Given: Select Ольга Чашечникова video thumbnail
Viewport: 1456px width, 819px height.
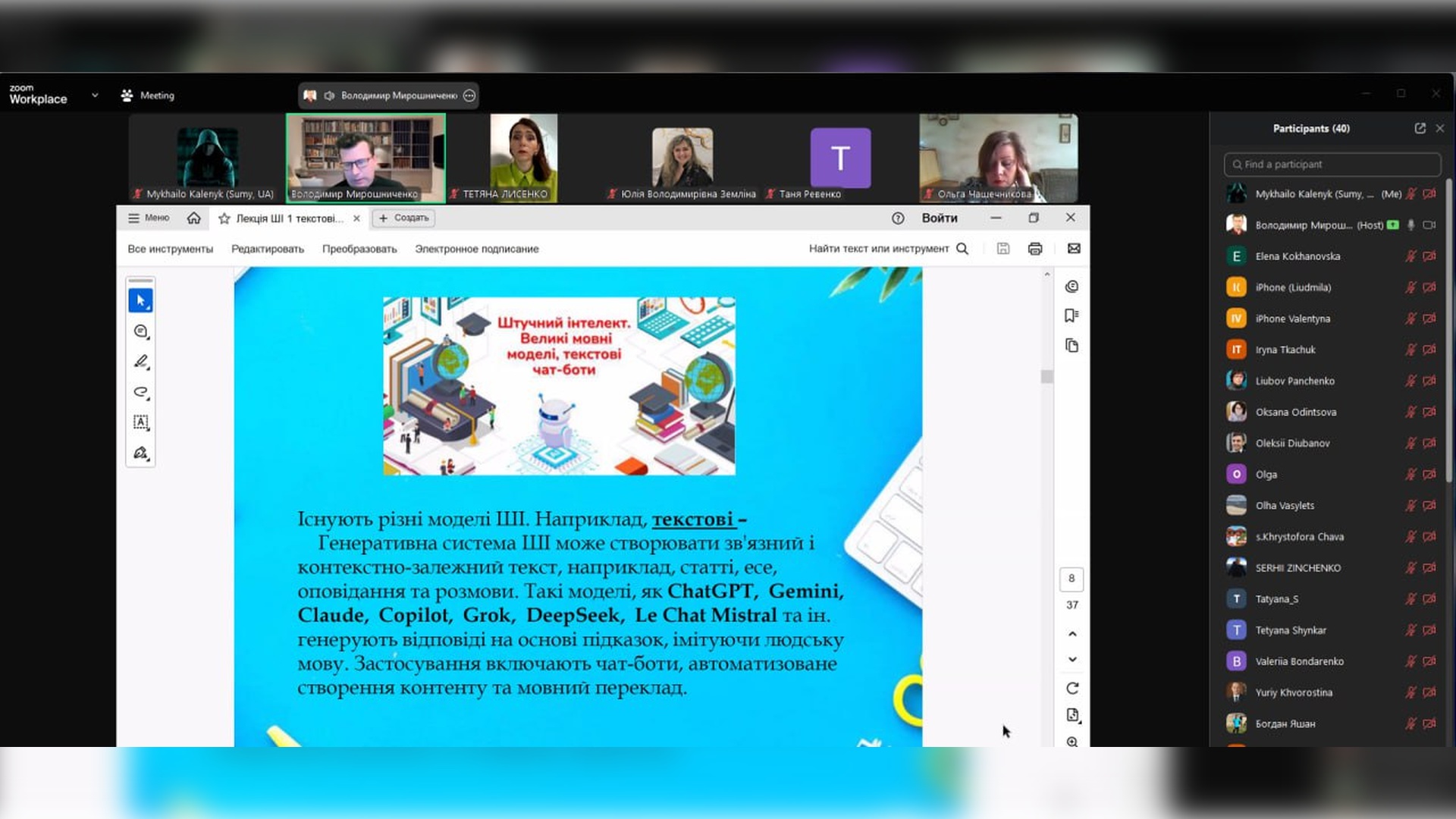Looking at the screenshot, I should pyautogui.click(x=998, y=158).
